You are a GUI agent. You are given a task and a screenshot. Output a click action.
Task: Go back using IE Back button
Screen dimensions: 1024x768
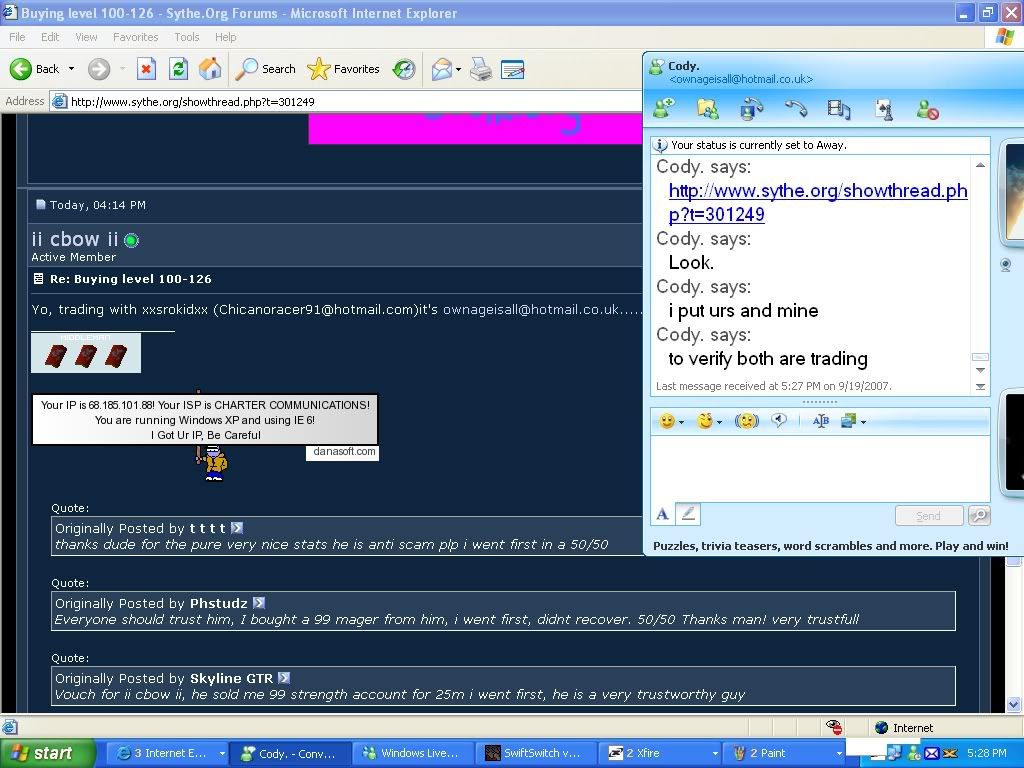tap(35, 69)
